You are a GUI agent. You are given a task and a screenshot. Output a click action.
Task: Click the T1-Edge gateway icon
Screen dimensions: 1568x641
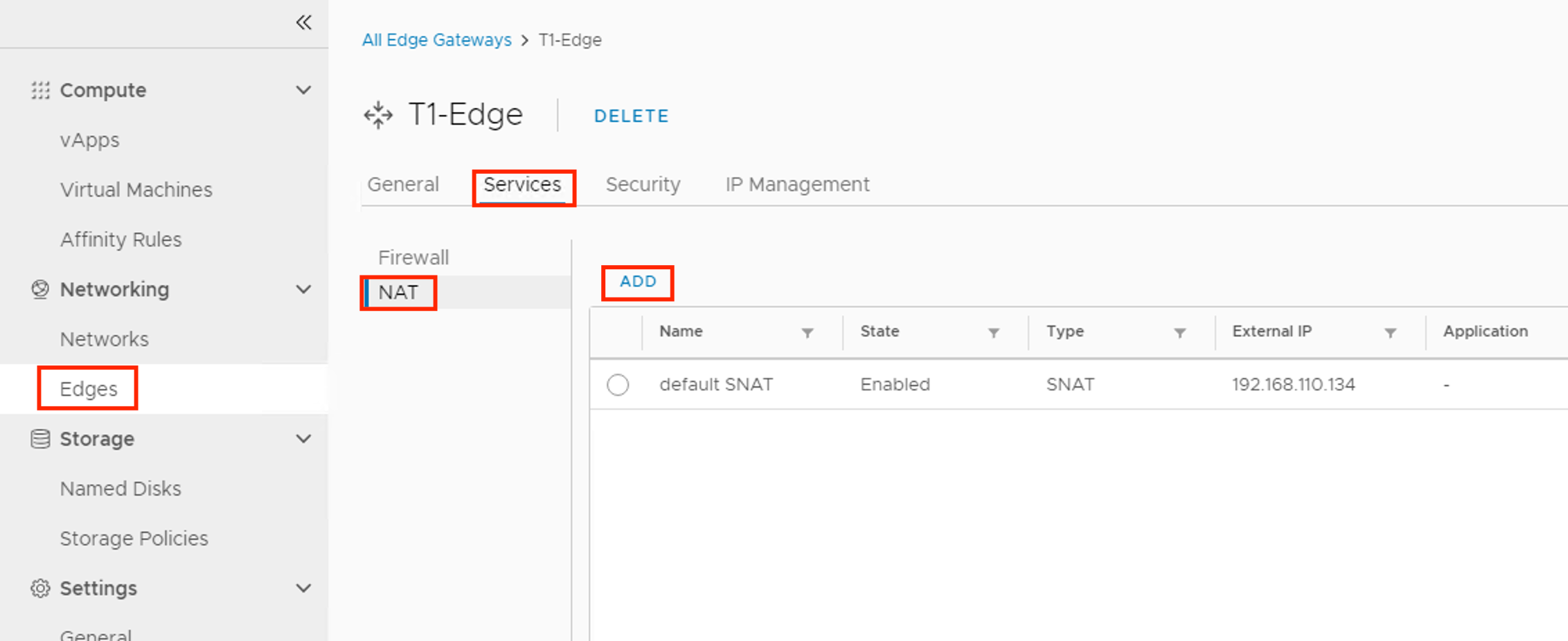378,115
